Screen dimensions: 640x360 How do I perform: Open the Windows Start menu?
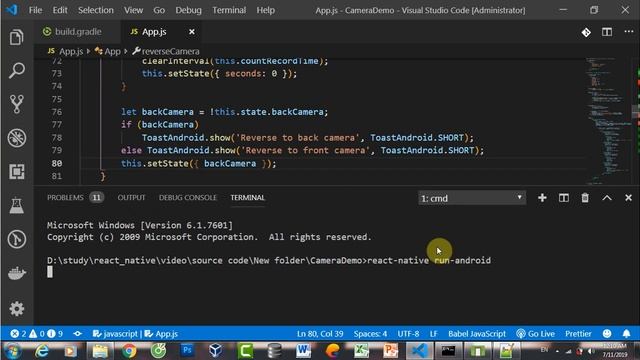point(13,351)
